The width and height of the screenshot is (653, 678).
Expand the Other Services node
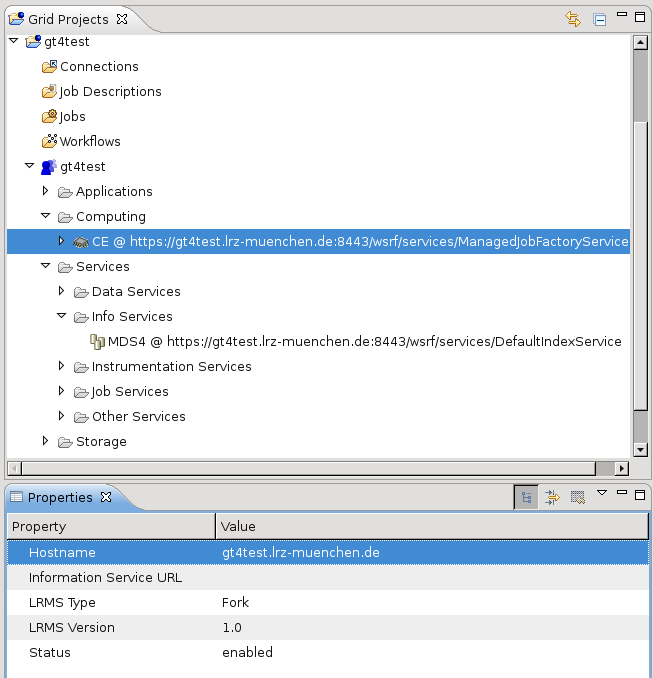click(x=61, y=416)
